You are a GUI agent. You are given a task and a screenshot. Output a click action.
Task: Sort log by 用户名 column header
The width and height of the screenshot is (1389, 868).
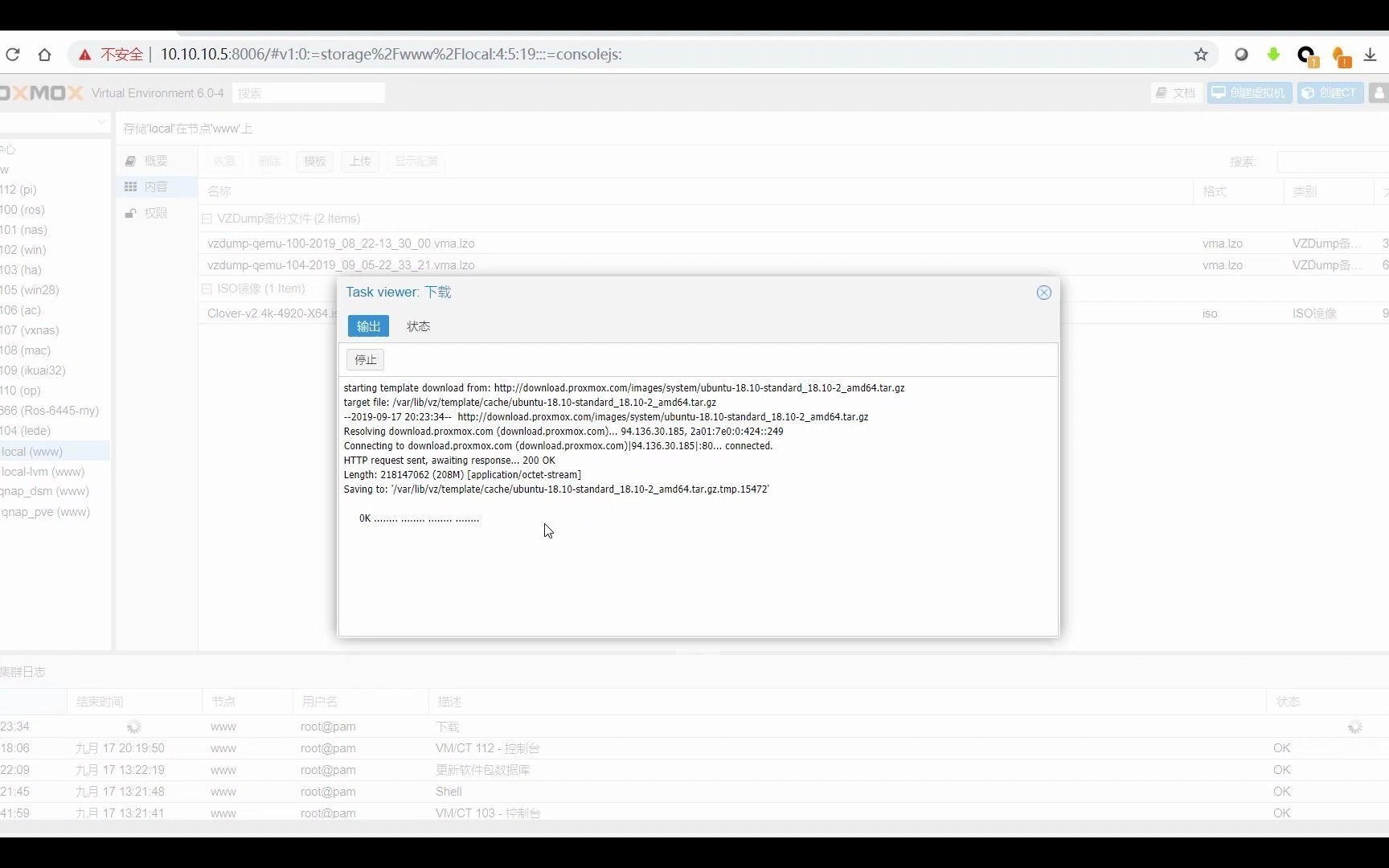point(360,702)
